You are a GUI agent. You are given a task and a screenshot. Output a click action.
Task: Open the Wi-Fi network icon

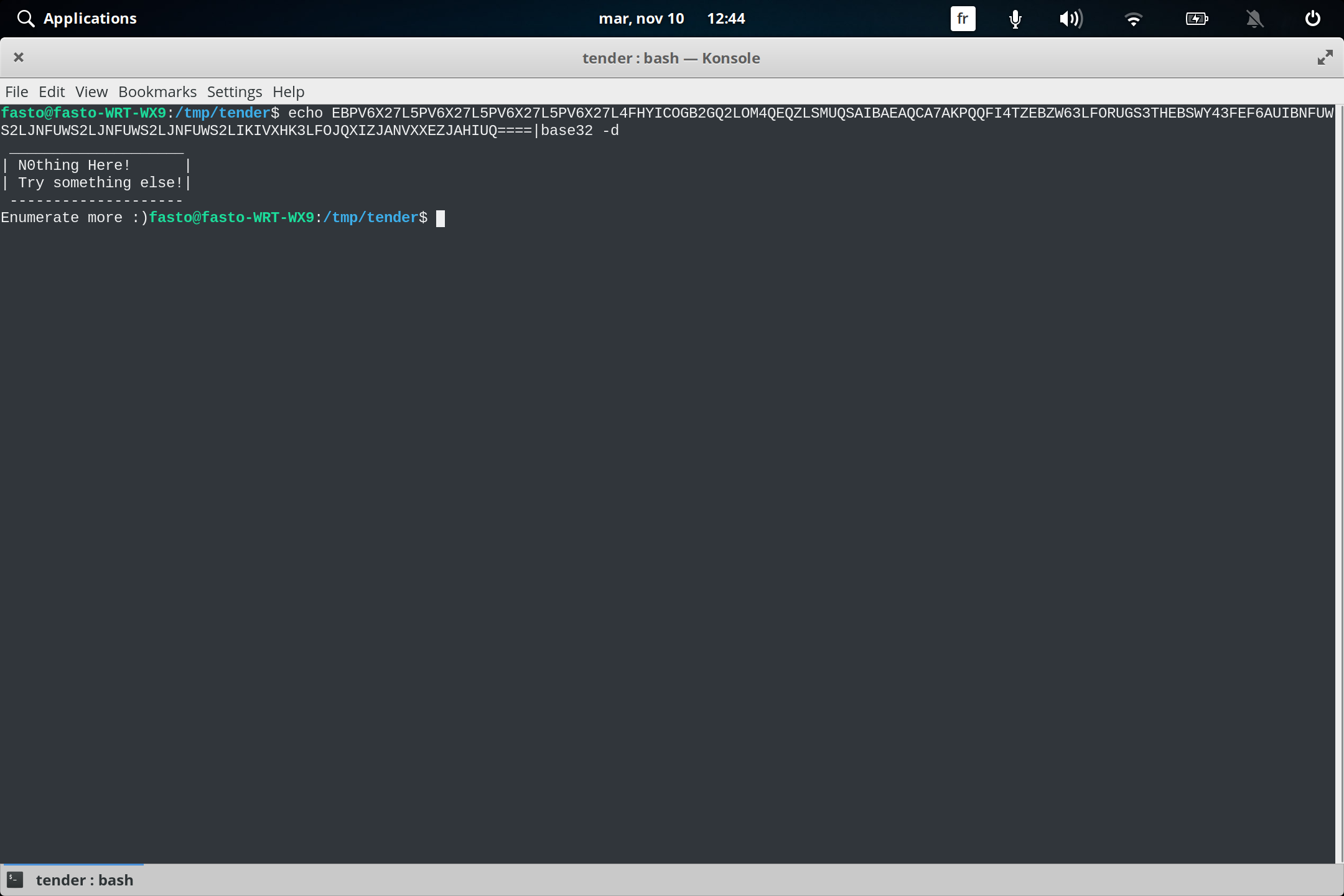click(x=1134, y=19)
